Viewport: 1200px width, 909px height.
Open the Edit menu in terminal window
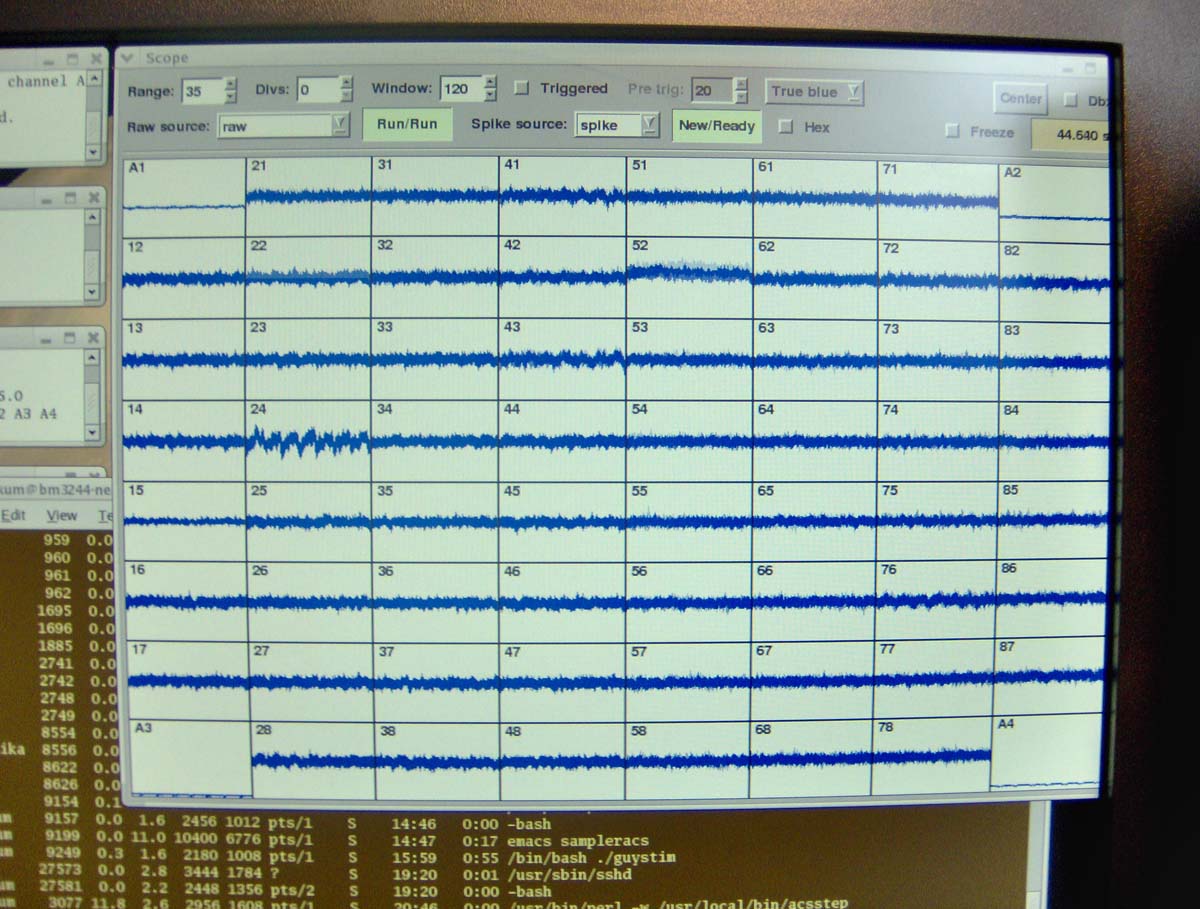tap(13, 515)
